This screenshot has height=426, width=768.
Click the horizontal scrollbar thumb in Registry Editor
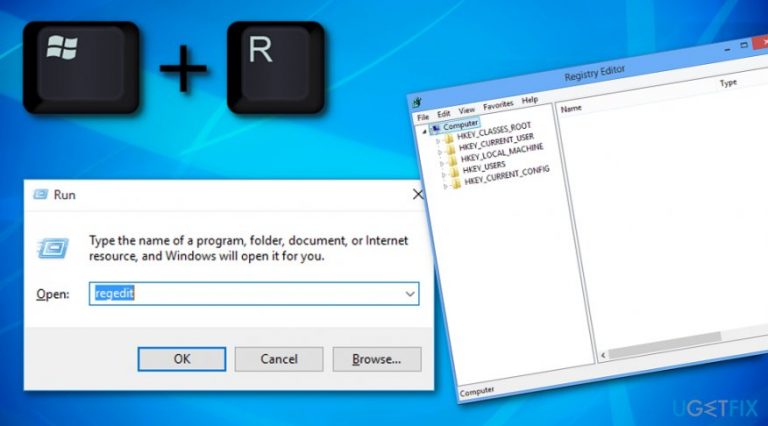(x=665, y=345)
